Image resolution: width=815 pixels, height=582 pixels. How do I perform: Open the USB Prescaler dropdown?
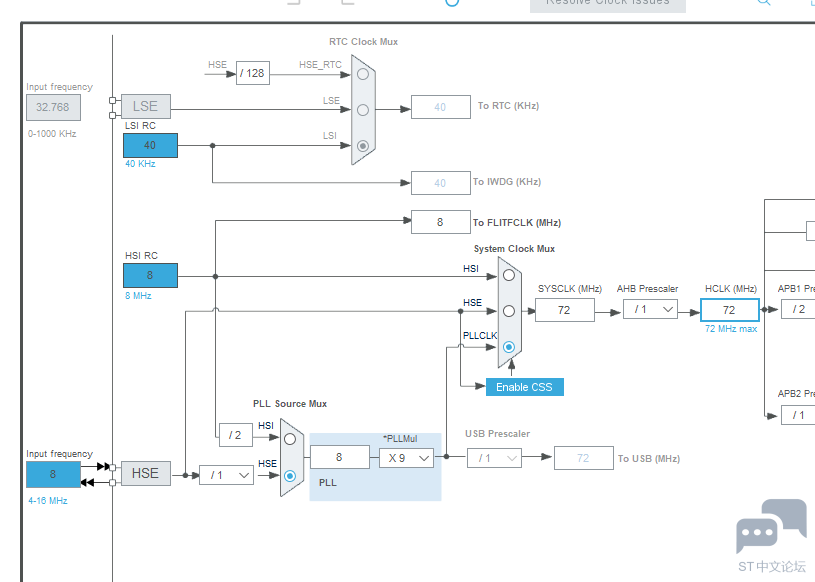[x=494, y=457]
